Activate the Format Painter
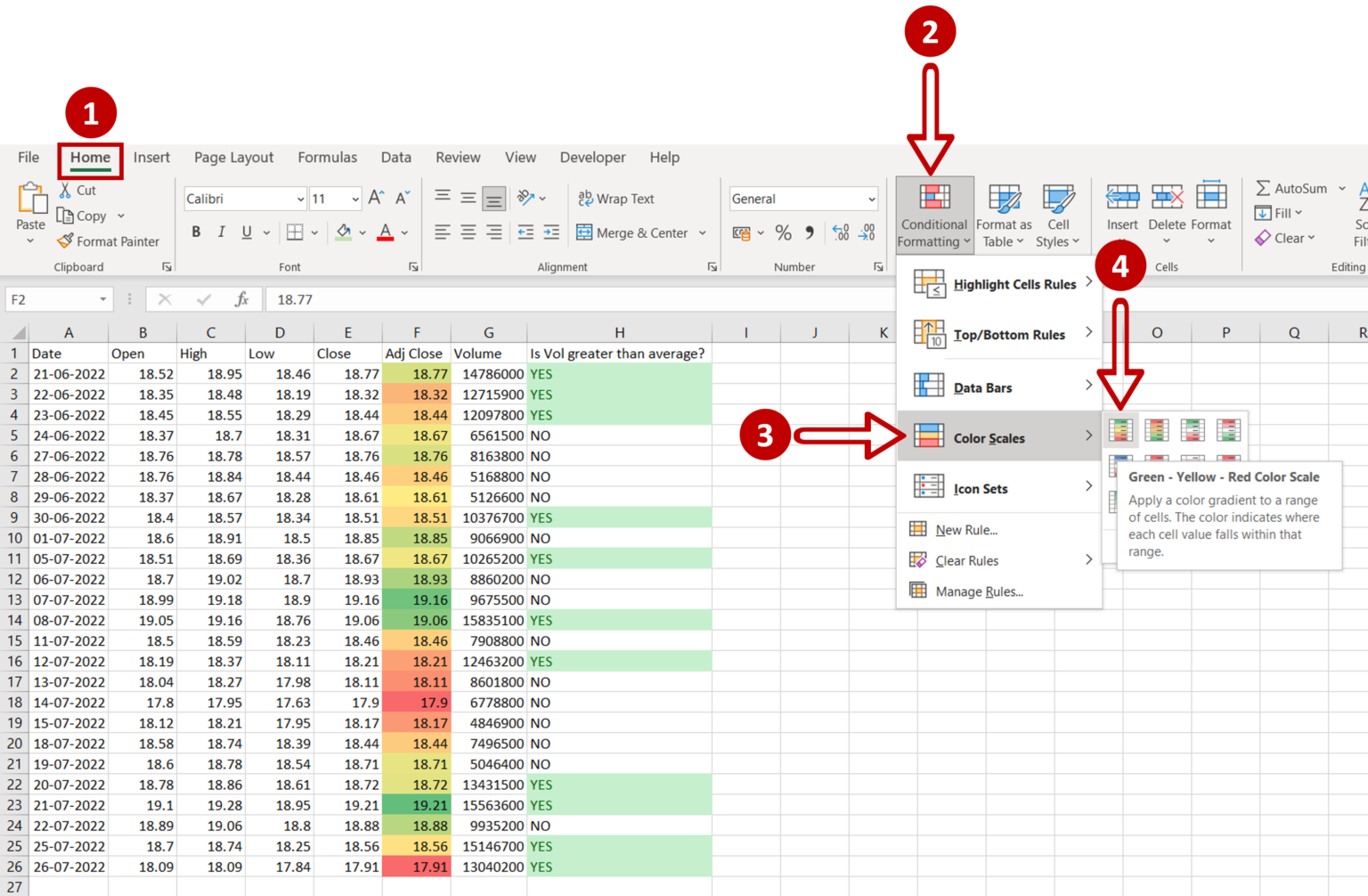This screenshot has height=896, width=1368. click(109, 240)
